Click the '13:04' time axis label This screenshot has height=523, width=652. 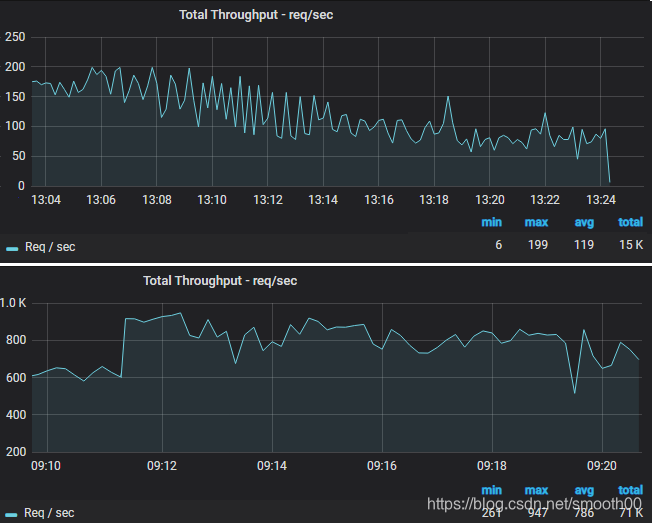[x=46, y=200]
